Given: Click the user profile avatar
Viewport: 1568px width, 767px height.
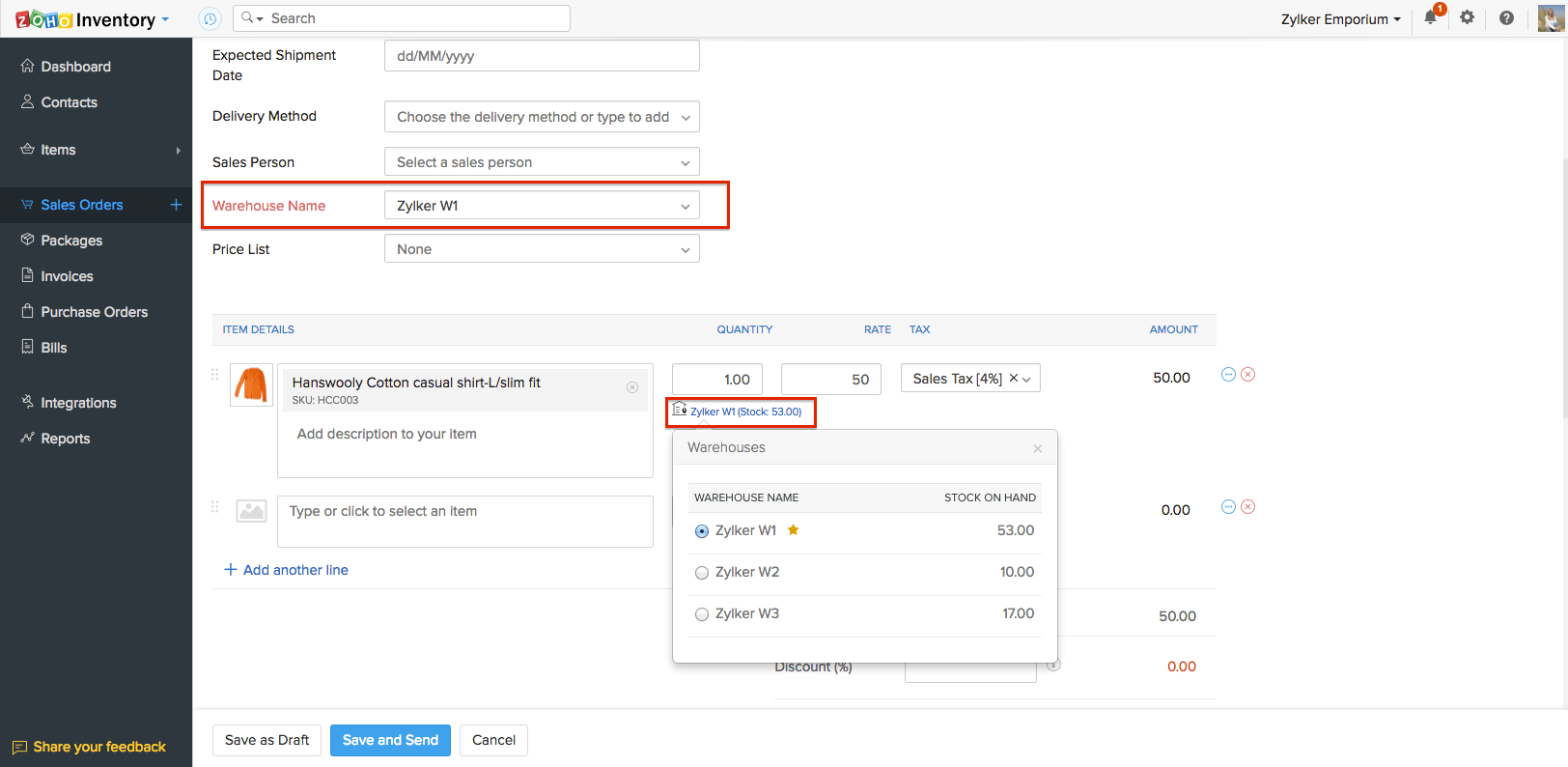Looking at the screenshot, I should 1551,18.
